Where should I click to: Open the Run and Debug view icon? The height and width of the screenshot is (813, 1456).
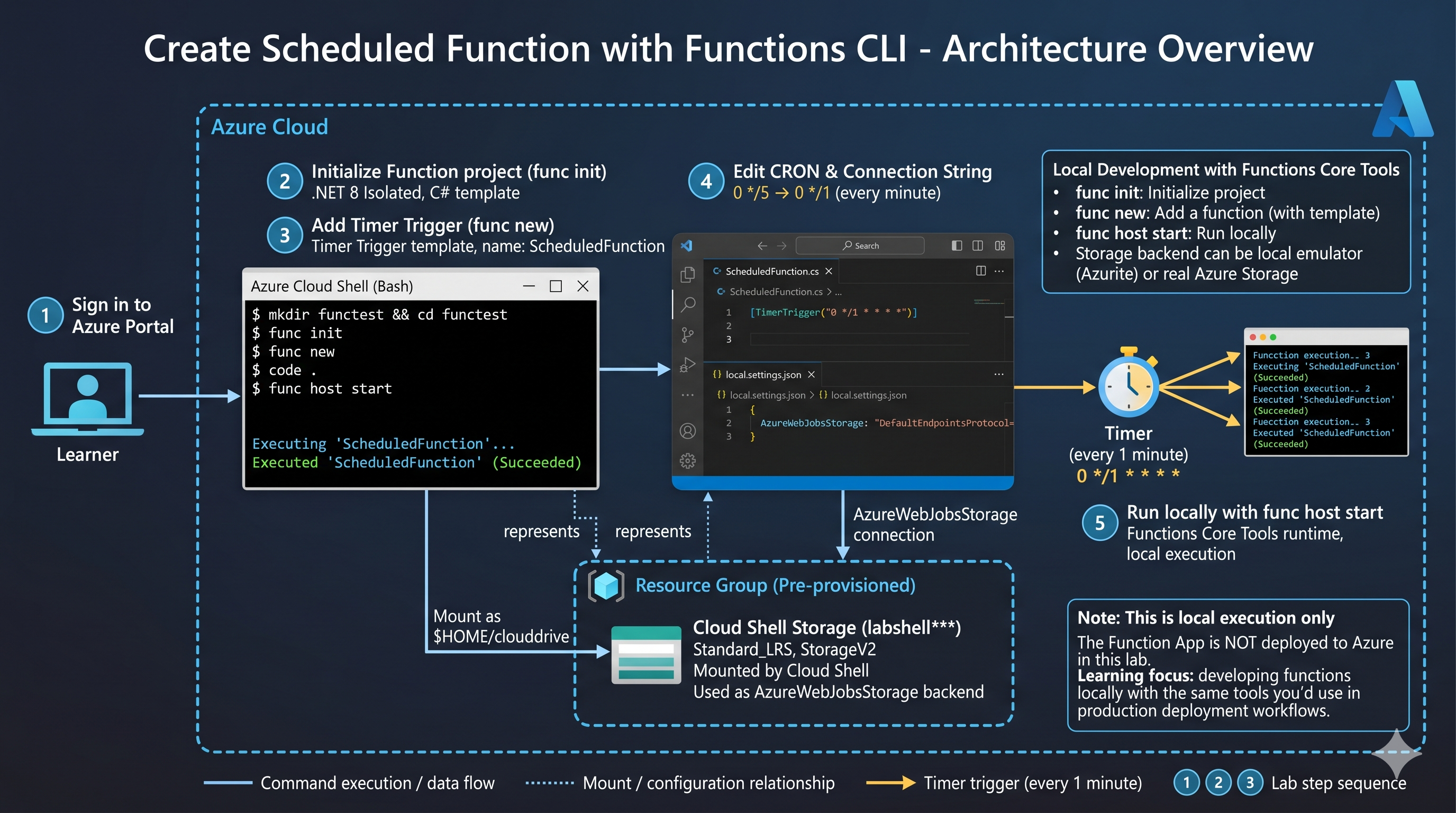(687, 365)
